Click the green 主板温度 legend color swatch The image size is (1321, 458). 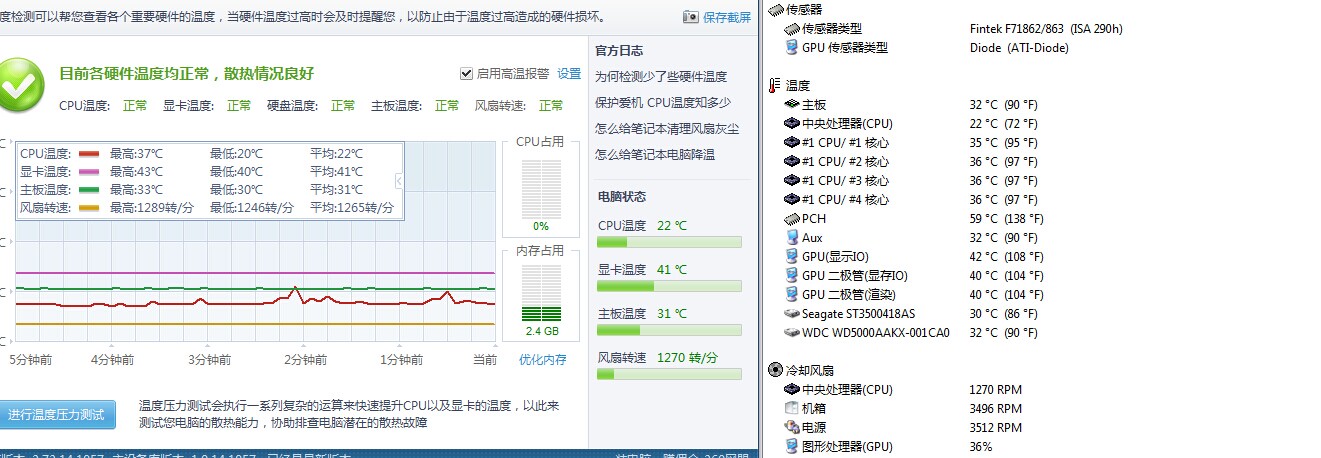coord(88,190)
